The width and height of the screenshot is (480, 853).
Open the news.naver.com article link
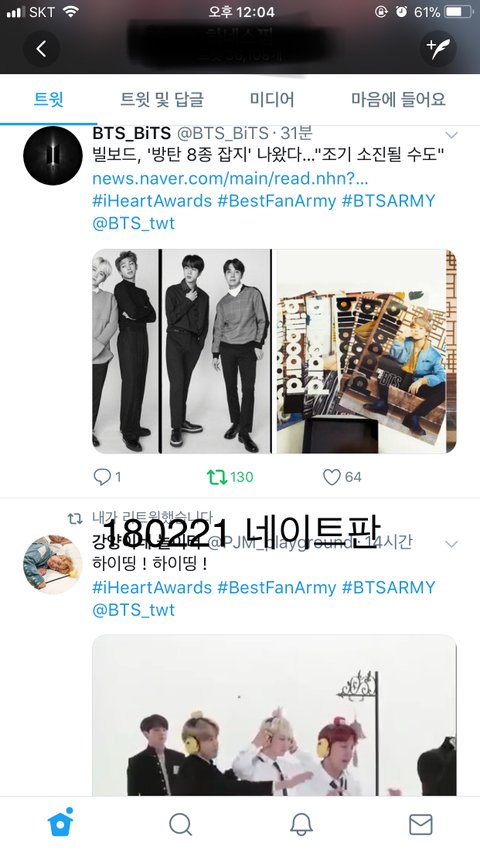click(x=230, y=178)
